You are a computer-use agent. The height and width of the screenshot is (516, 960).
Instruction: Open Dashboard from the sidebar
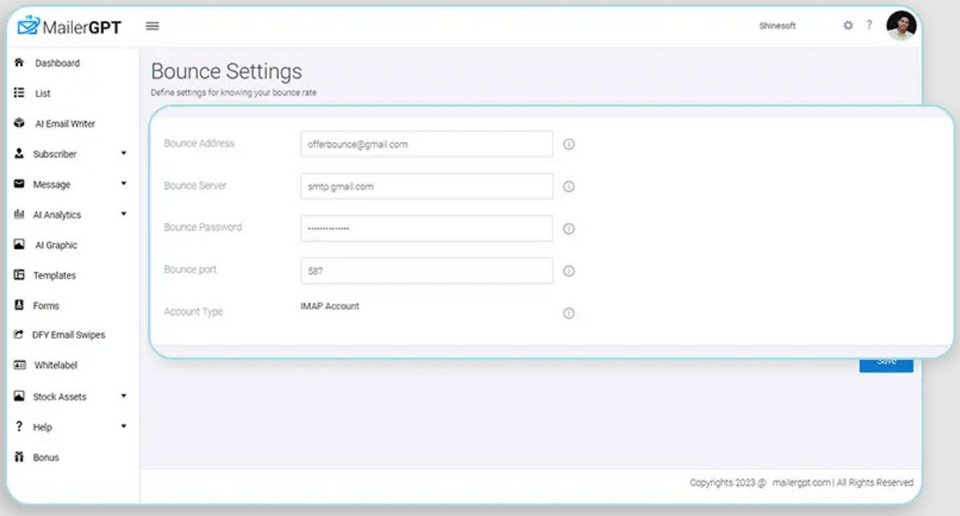[x=58, y=63]
